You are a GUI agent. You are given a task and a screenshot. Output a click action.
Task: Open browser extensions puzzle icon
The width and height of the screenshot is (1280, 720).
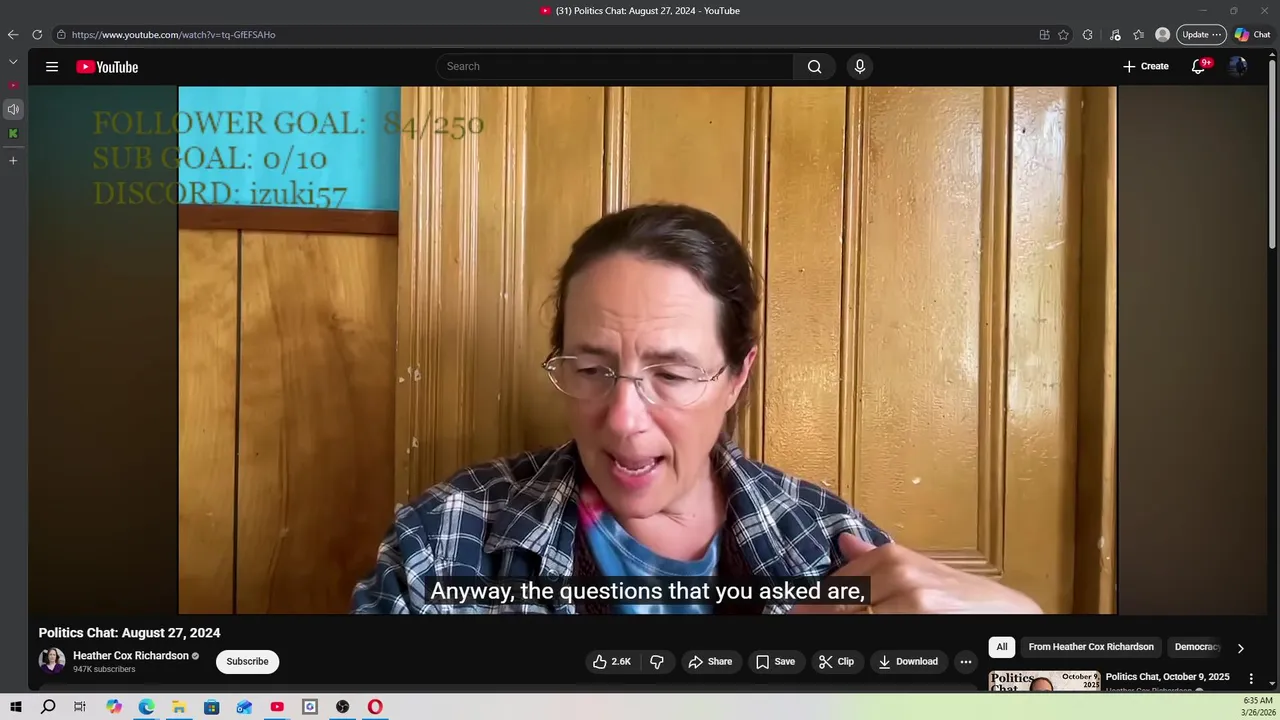(1088, 34)
